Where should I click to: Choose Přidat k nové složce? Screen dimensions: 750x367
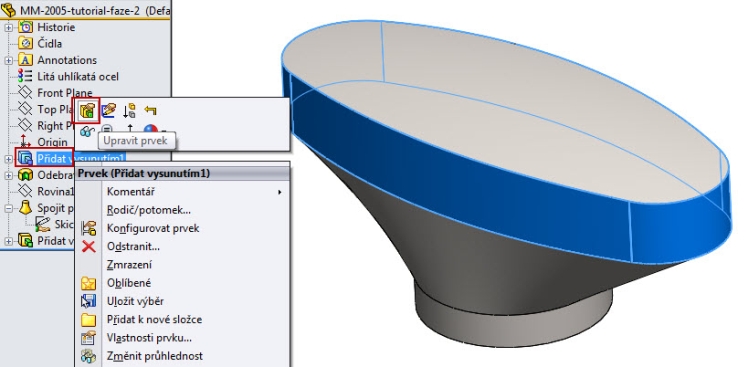tap(183, 319)
